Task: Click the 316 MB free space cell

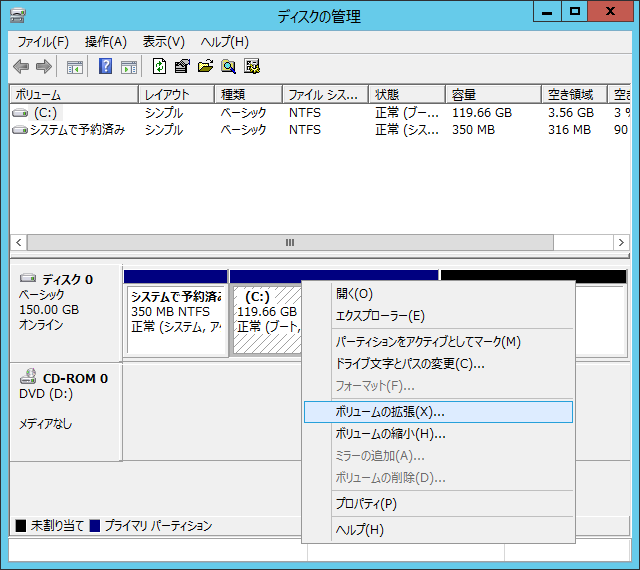Action: pos(569,130)
